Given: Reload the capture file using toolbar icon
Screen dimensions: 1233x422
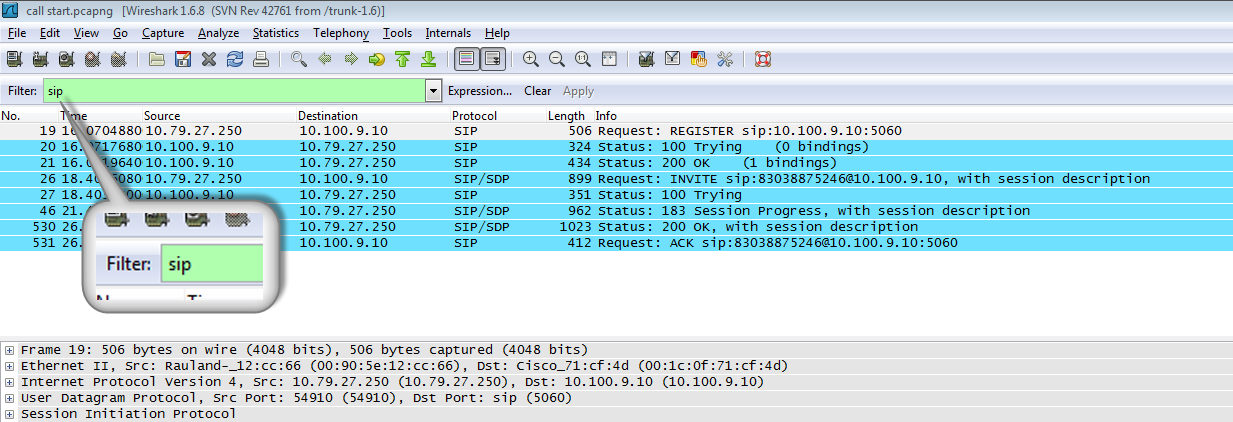Looking at the screenshot, I should (x=235, y=59).
